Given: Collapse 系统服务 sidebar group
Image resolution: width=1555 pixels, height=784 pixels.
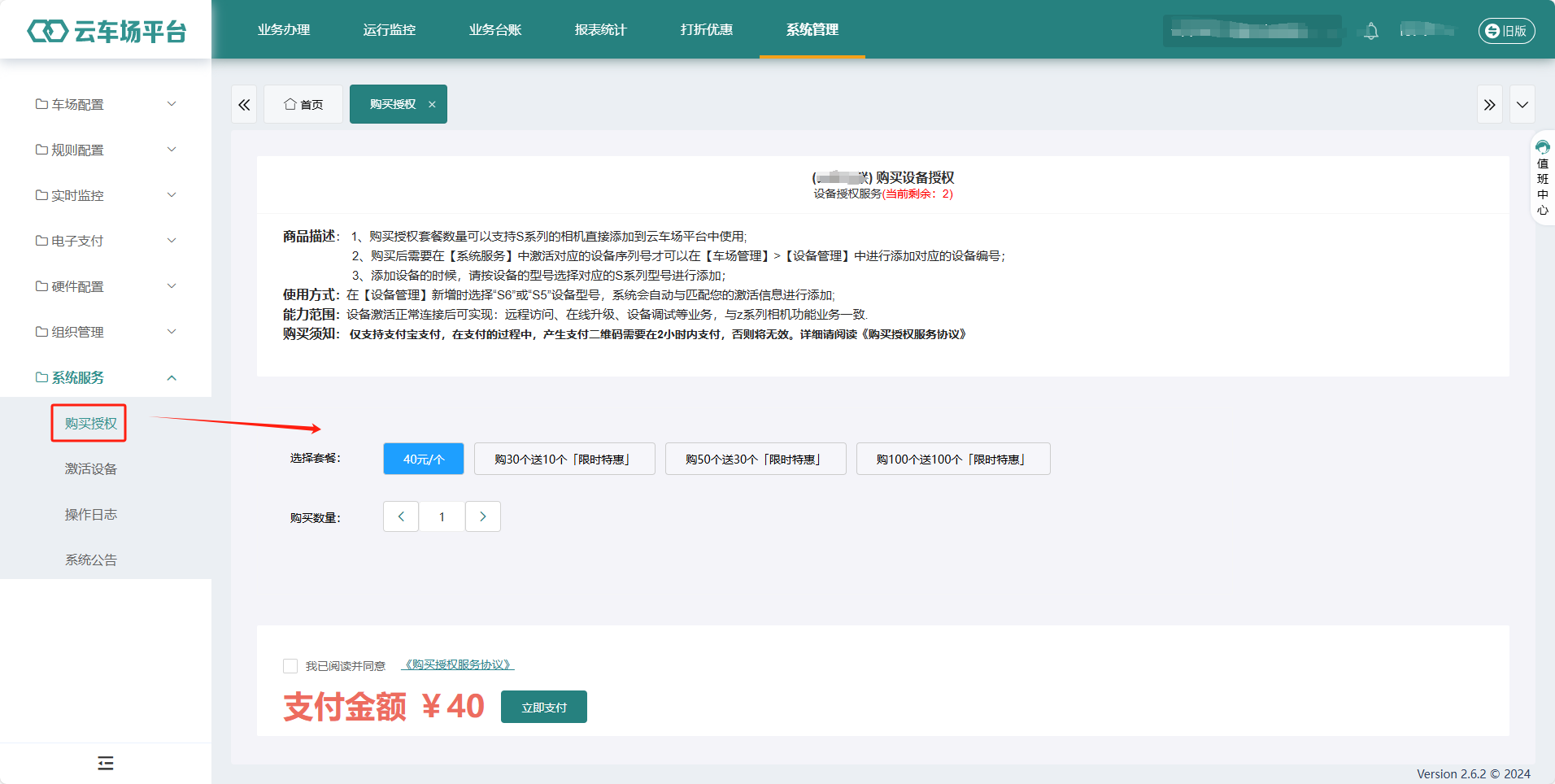Looking at the screenshot, I should click(x=106, y=377).
